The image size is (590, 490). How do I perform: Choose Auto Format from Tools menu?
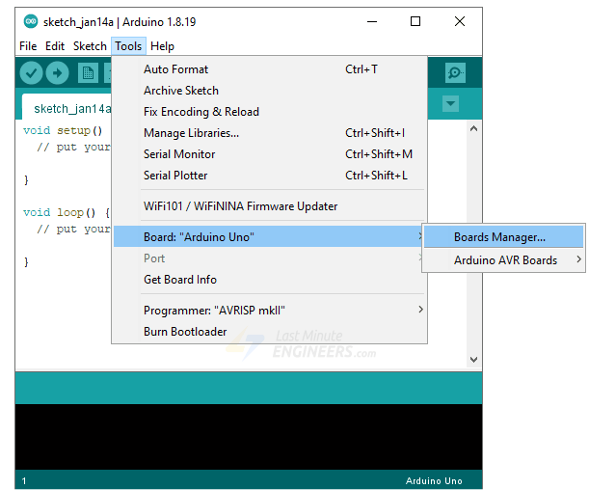pyautogui.click(x=269, y=69)
